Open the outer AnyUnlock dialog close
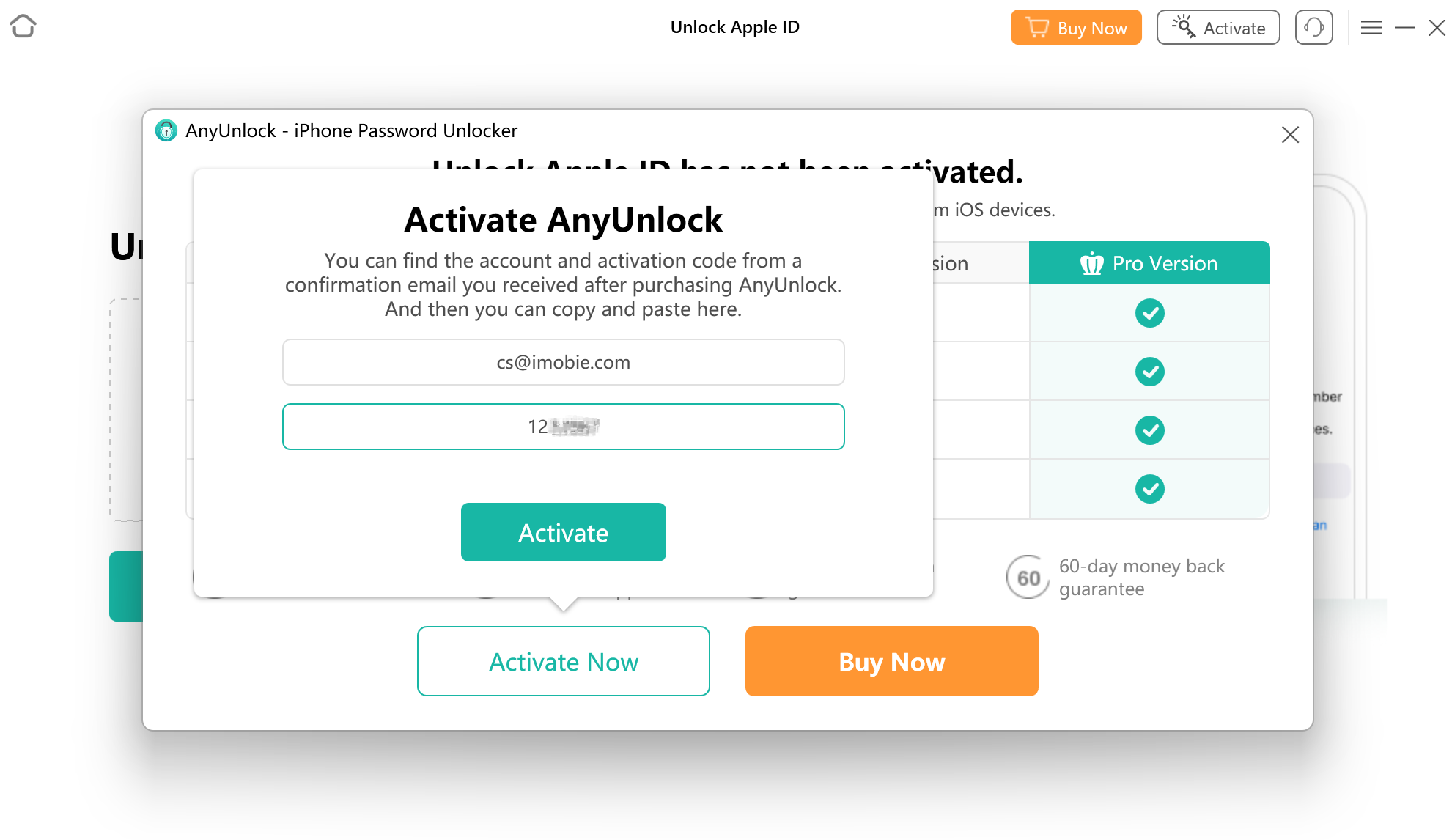 [1290, 135]
